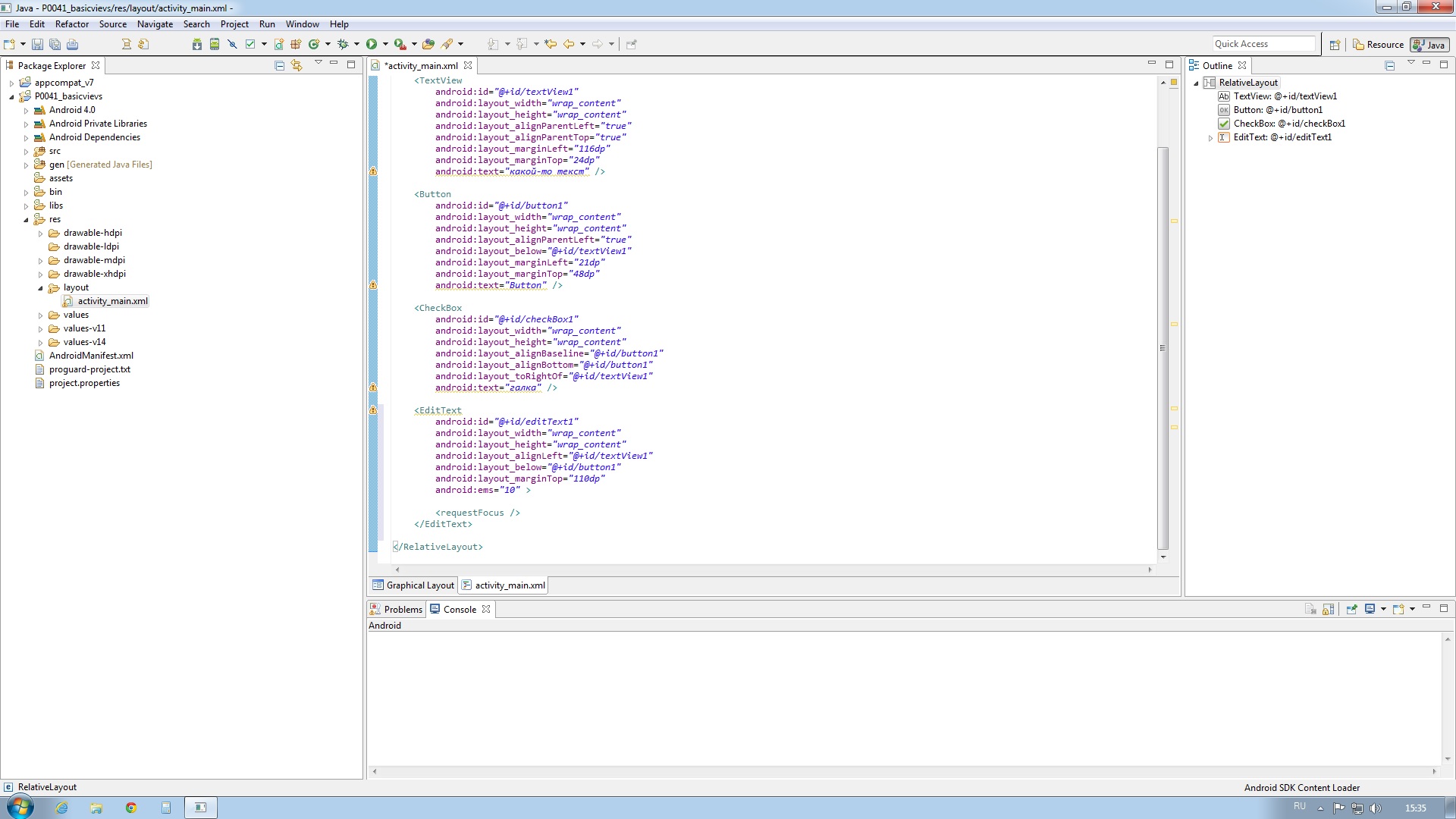The height and width of the screenshot is (819, 1456).
Task: Click the editor vertical scrollbar
Action: click(1163, 347)
